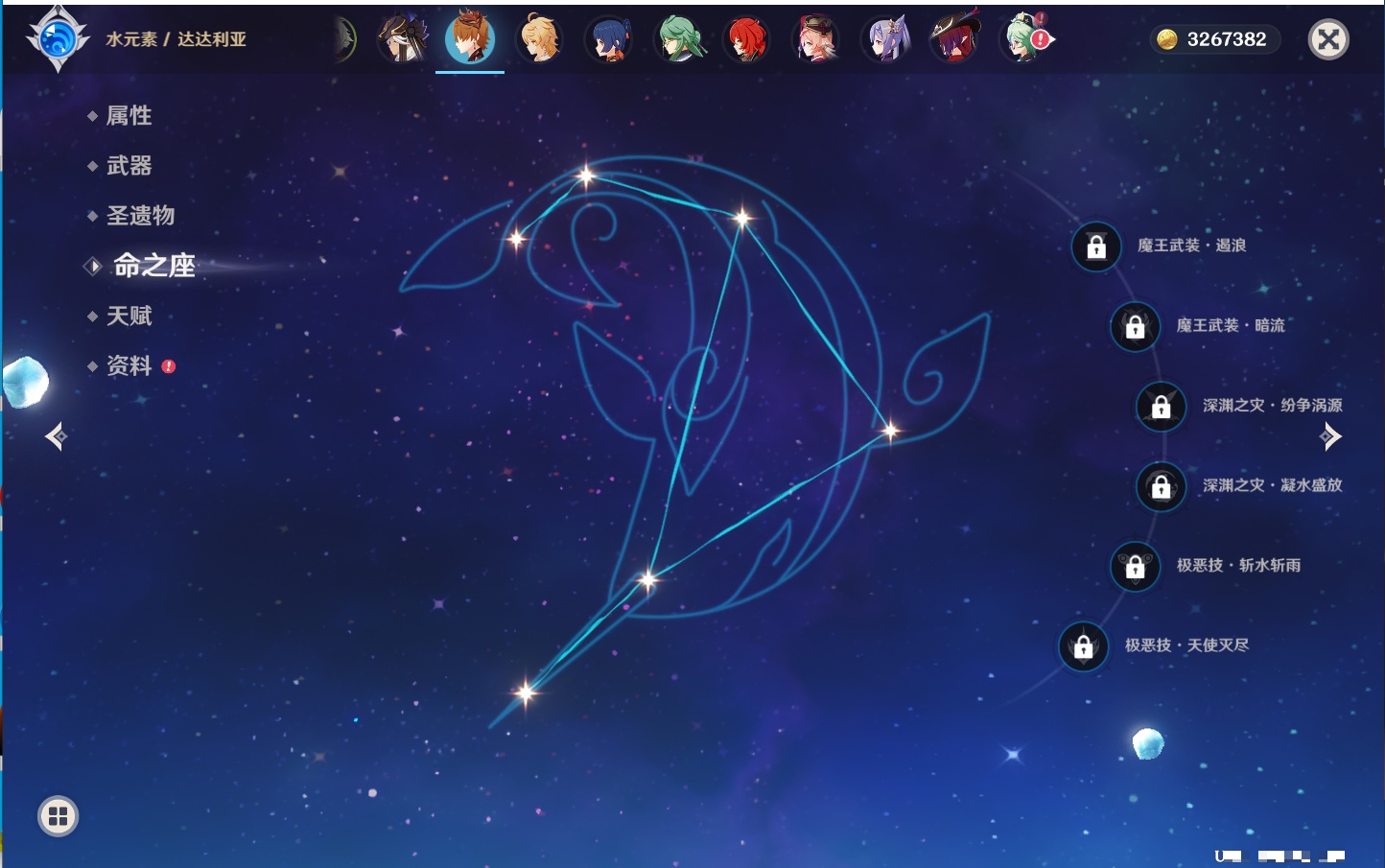Open the grid menu icon at bottom left
Viewport: 1385px width, 868px height.
[x=58, y=816]
